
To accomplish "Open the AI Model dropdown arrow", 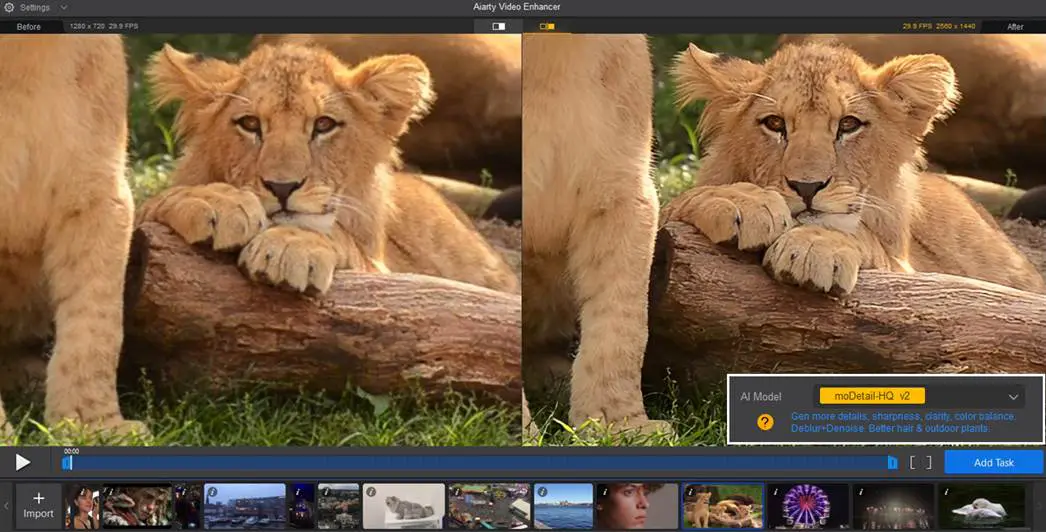I will coord(1013,397).
